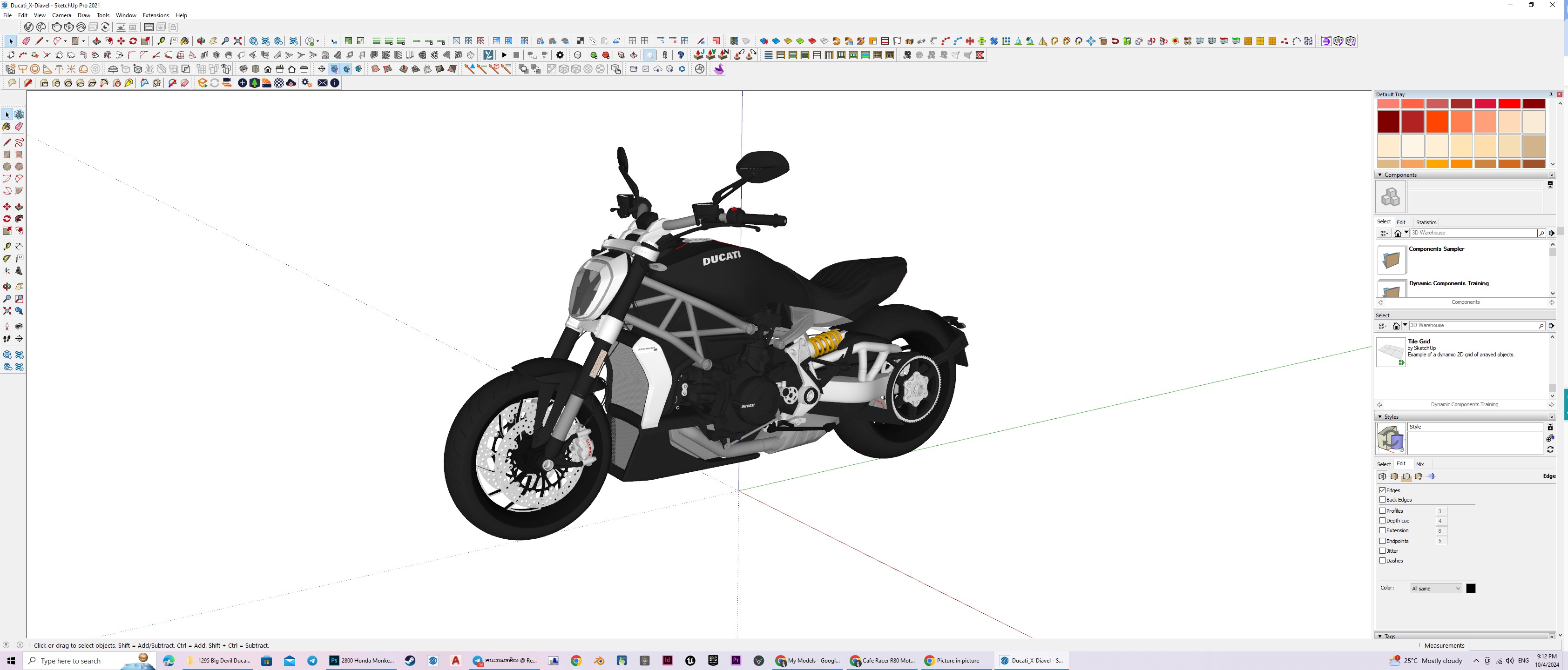This screenshot has height=670, width=1568.
Task: Open the Rectangle tool dropdown arrow in toolbar
Action: click(x=83, y=41)
